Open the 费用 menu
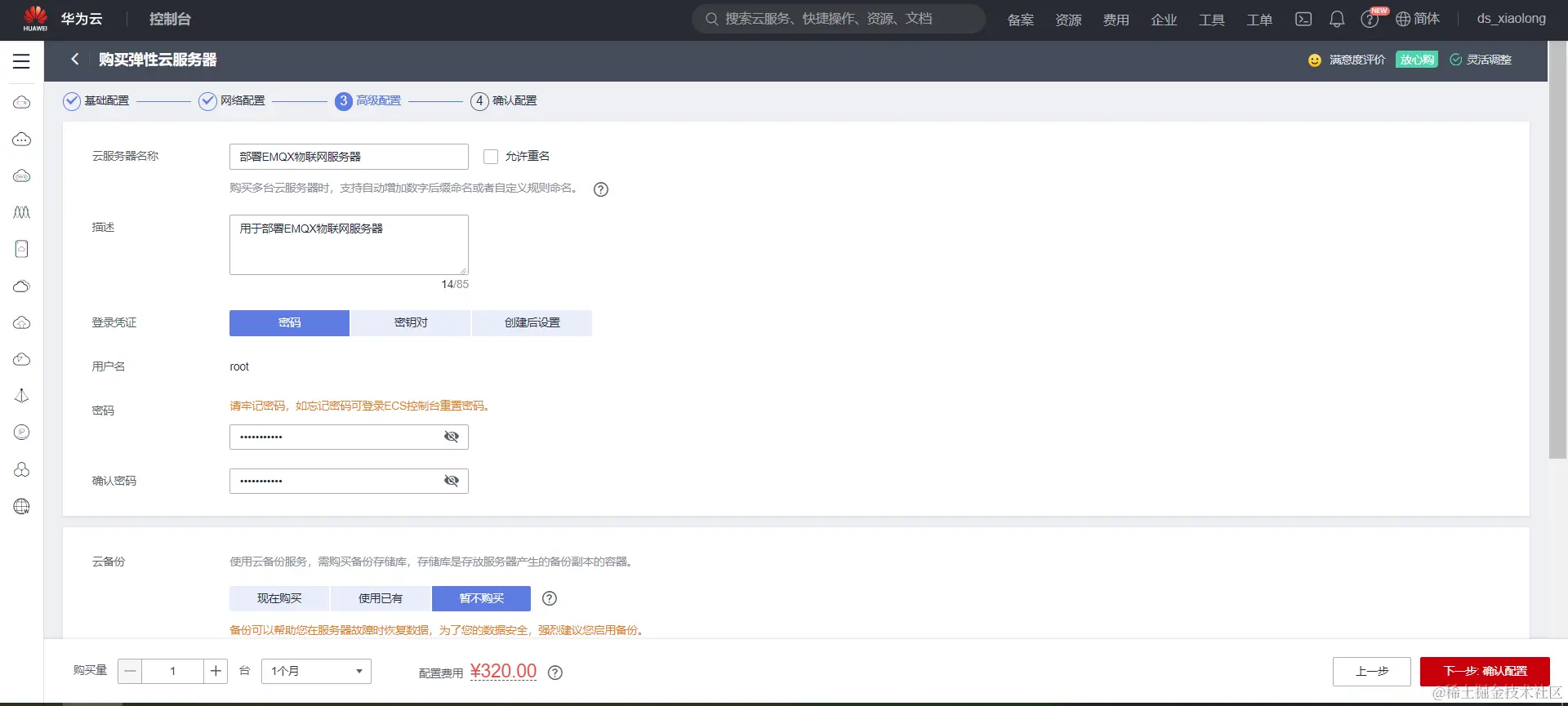Viewport: 1568px width, 706px height. click(x=1116, y=20)
